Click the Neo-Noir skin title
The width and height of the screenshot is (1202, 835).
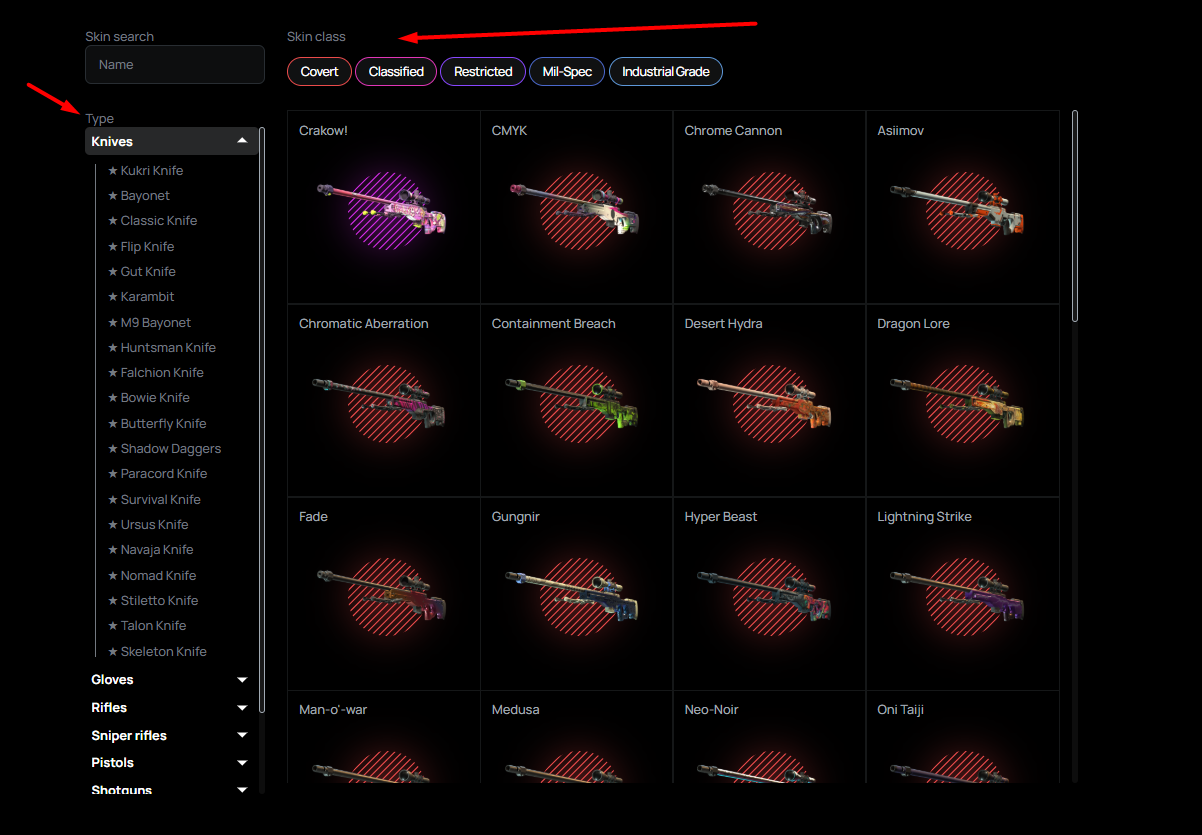[x=712, y=710]
